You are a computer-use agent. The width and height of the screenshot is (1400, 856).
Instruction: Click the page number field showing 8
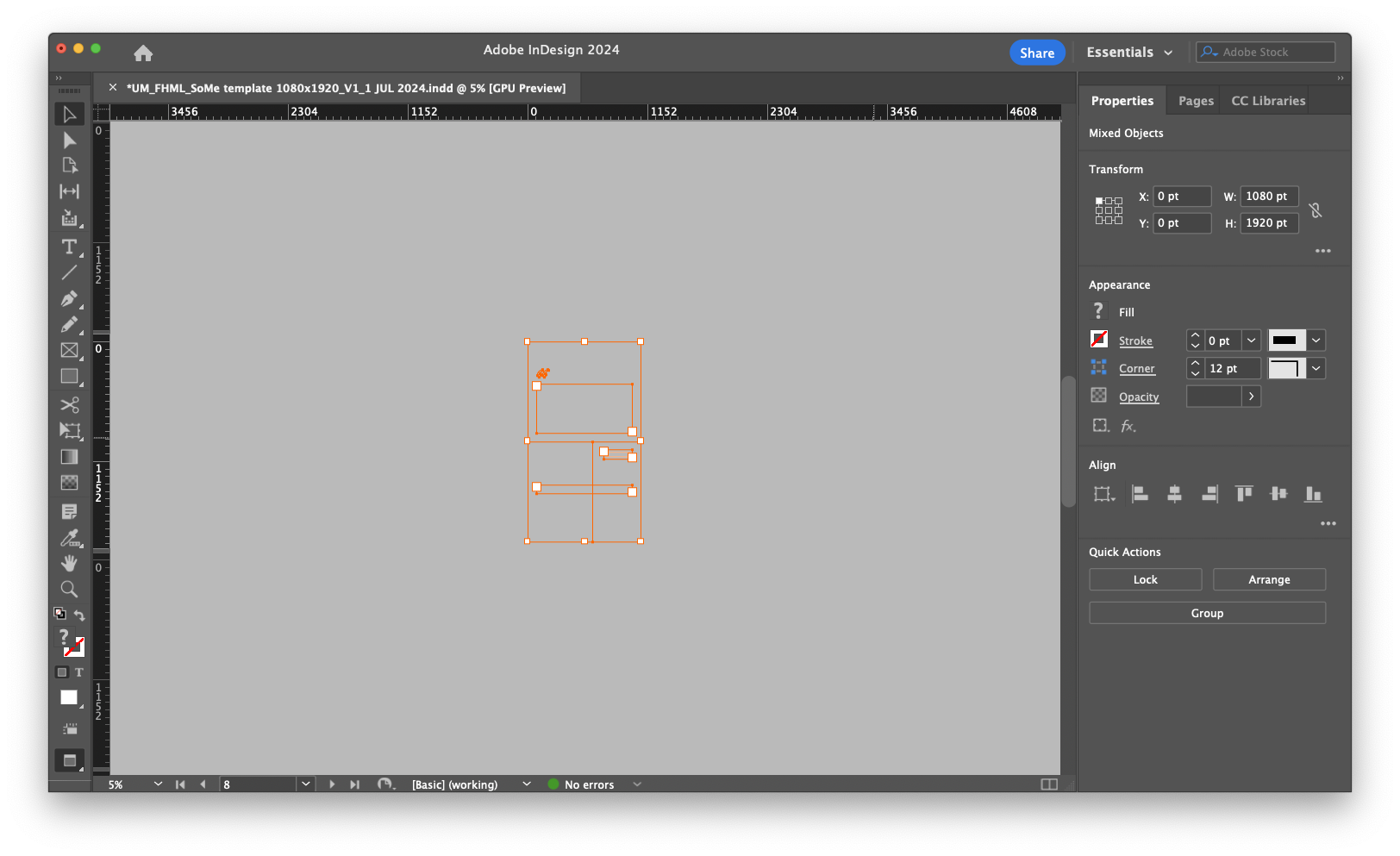(259, 784)
